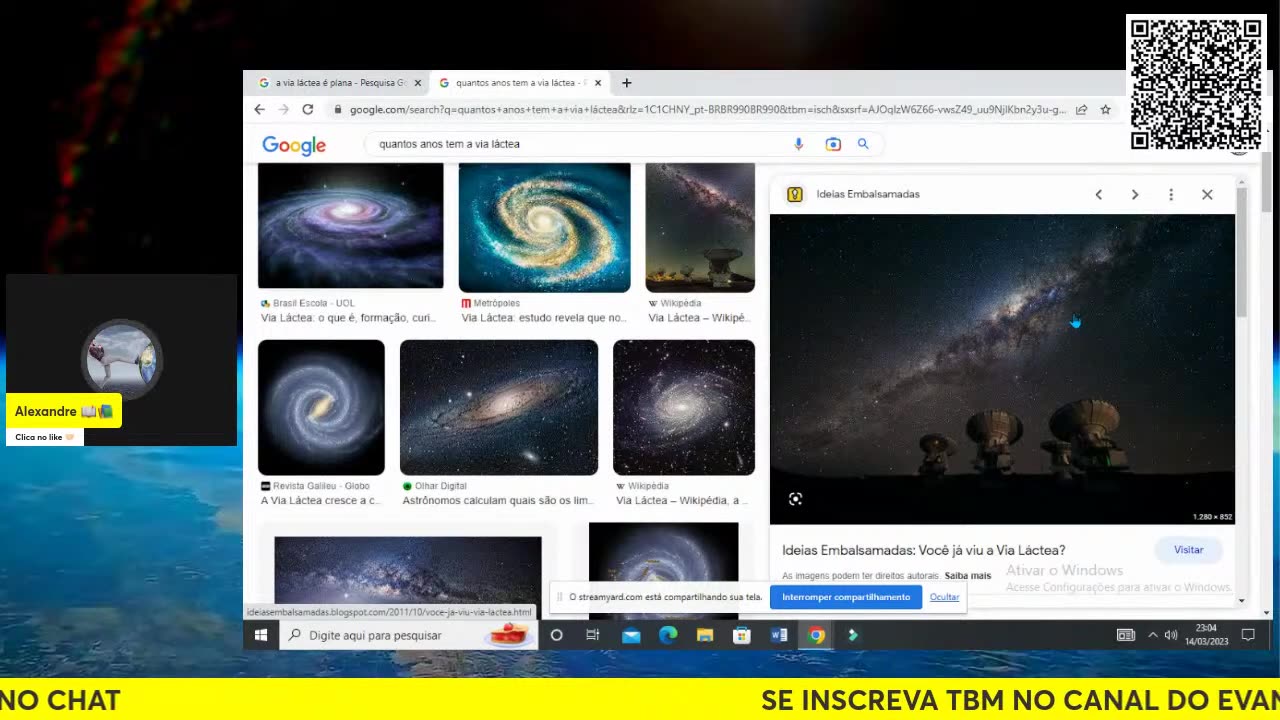Start voice search with microphone icon
Image resolution: width=1280 pixels, height=720 pixels.
[x=798, y=144]
